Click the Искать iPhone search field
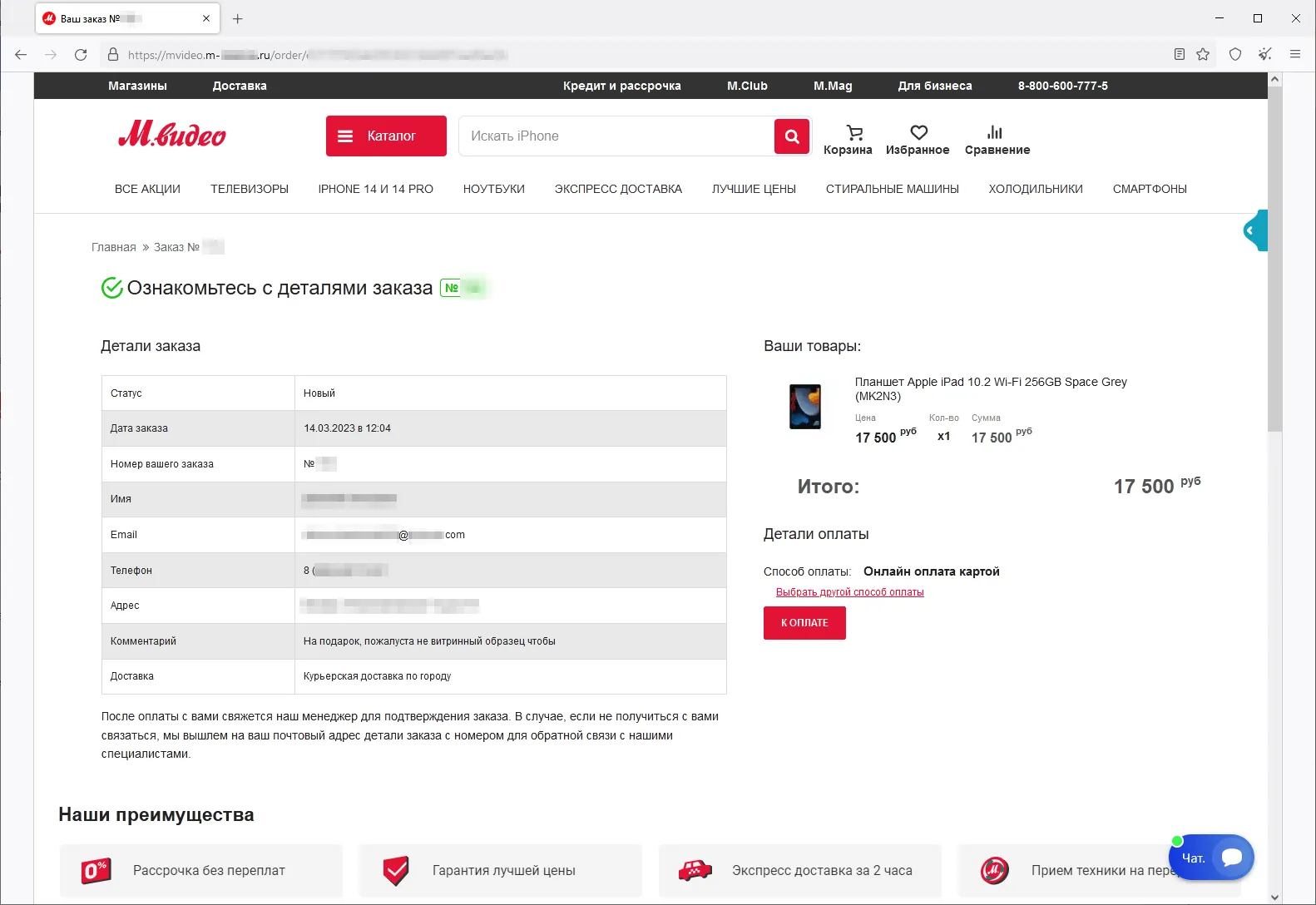 point(616,136)
